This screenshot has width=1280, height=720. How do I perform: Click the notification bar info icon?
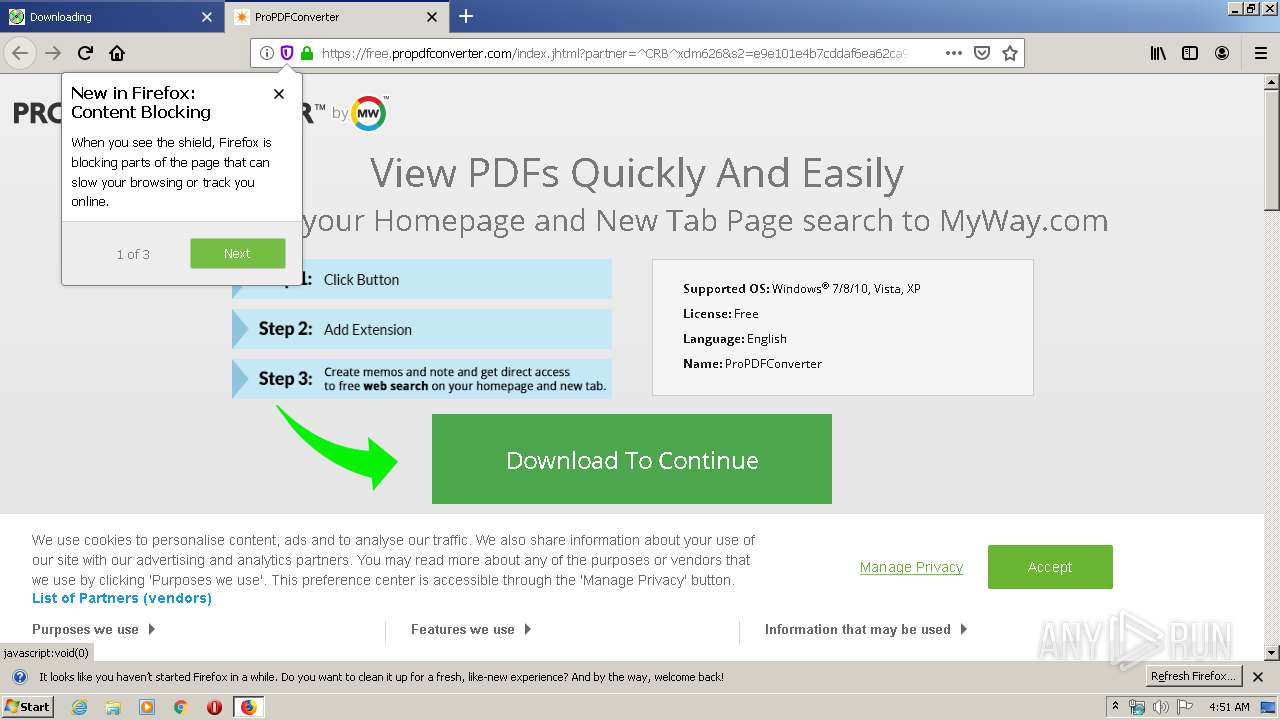pos(19,677)
